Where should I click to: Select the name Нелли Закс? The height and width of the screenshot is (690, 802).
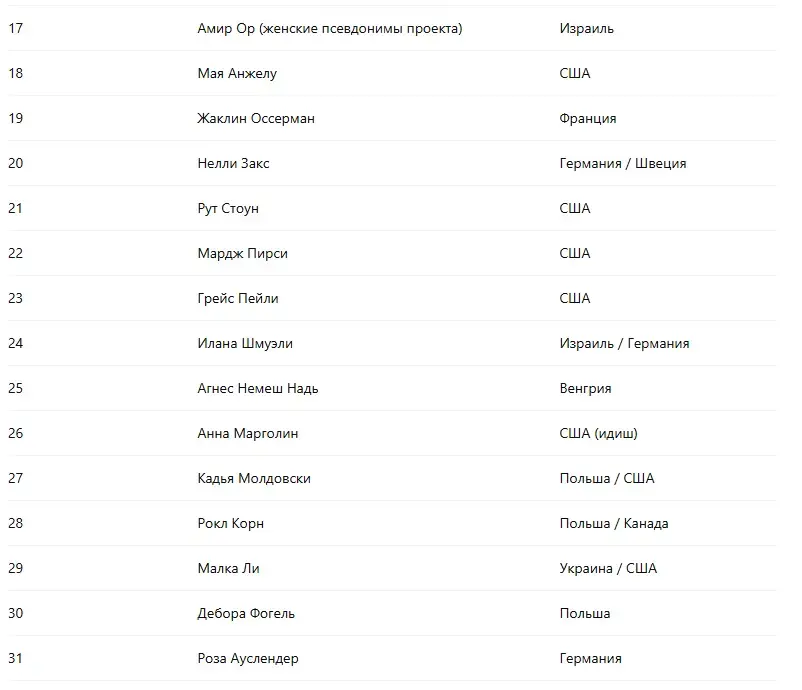pos(233,164)
